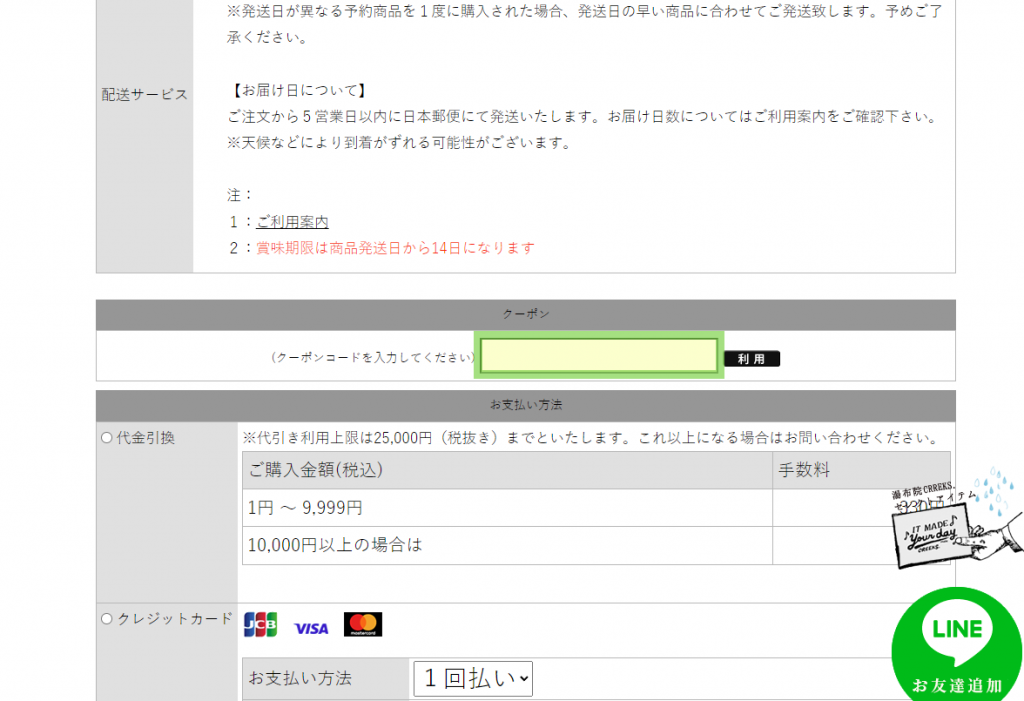This screenshot has width=1024, height=701.
Task: Click the red 賞味期限 expiry note text
Action: click(395, 248)
